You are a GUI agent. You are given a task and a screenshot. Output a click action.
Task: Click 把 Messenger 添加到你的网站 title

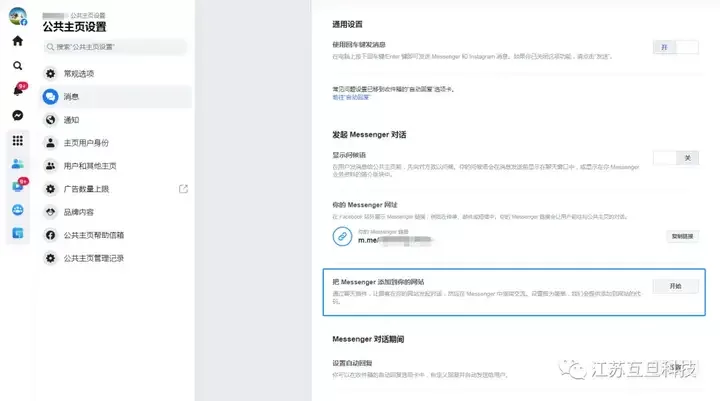click(378, 282)
